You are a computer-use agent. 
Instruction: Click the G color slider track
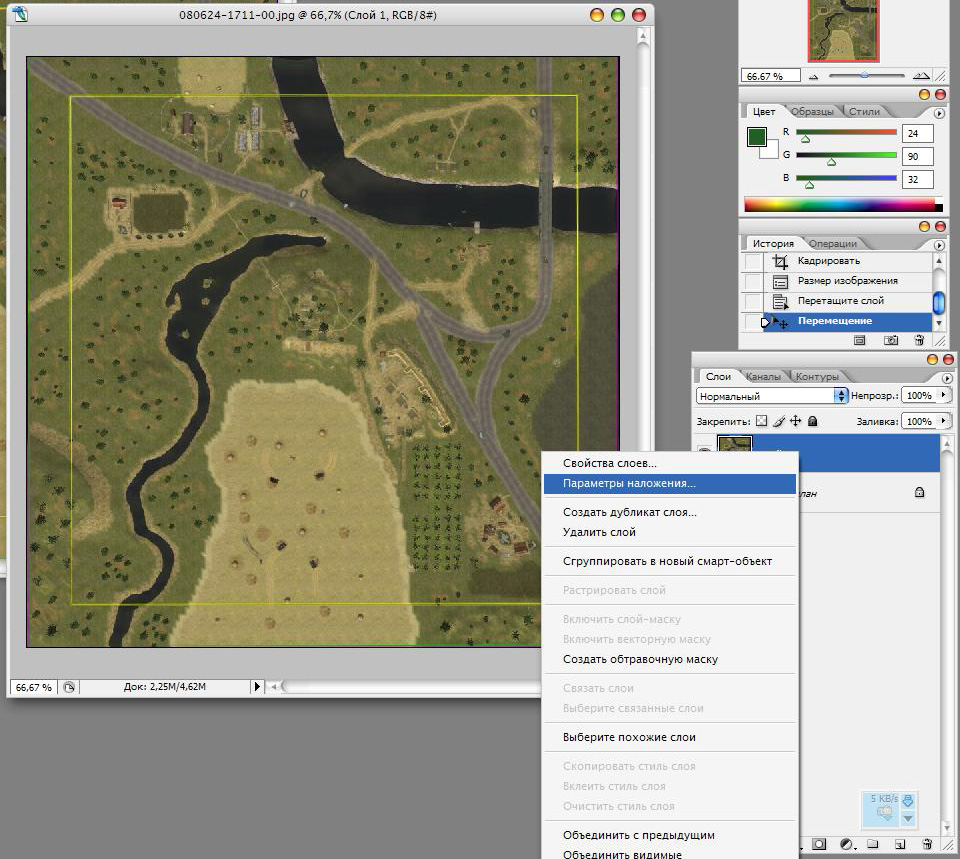846,156
